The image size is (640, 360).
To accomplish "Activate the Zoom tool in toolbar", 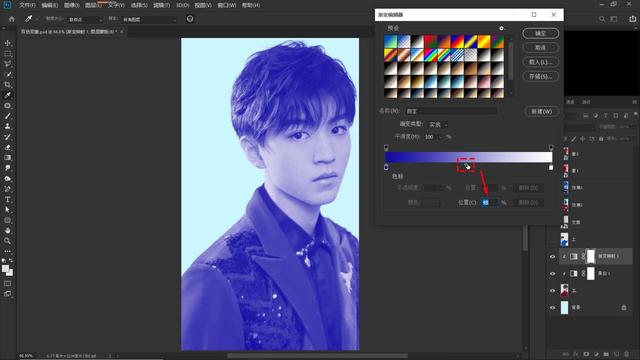I will (7, 241).
